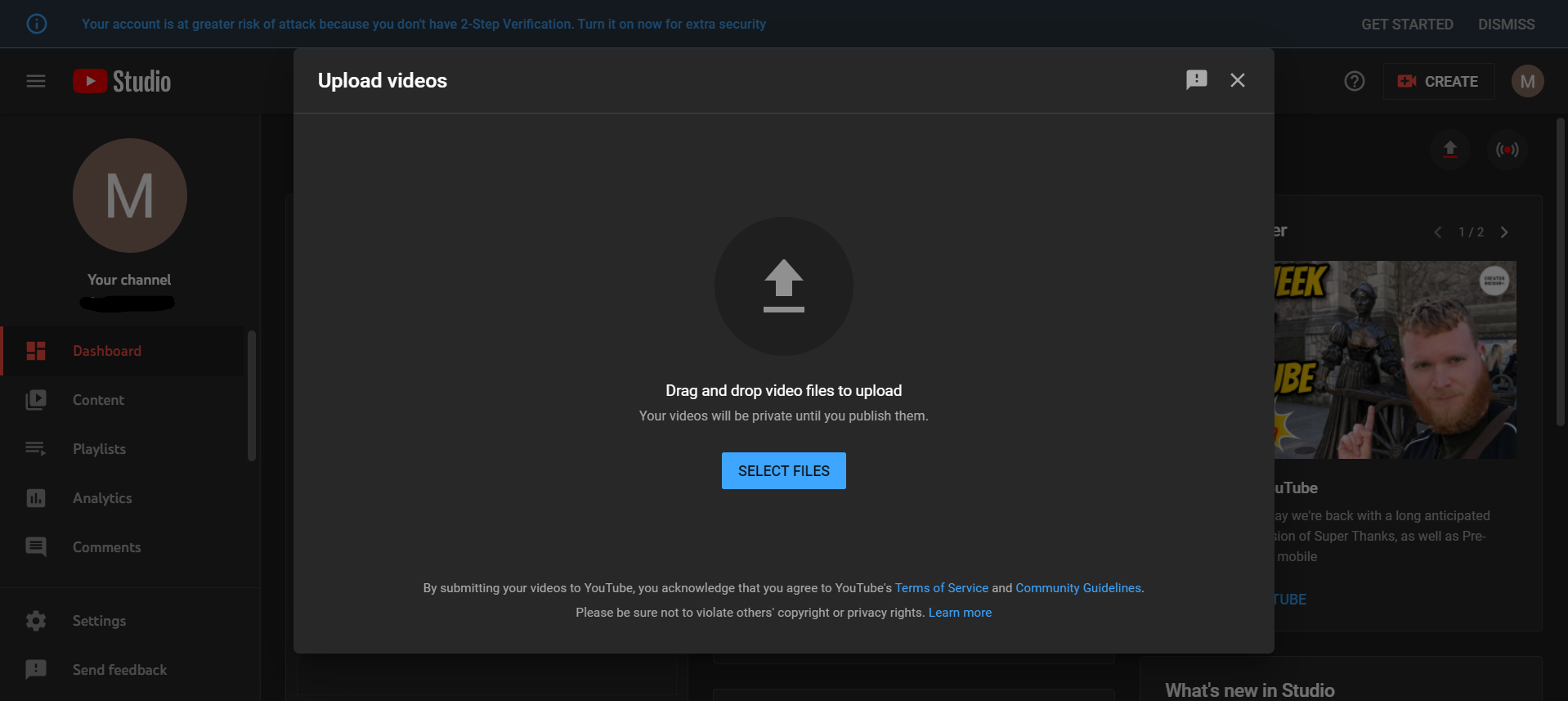Click the info icon in security banner
This screenshot has height=701, width=1568.
point(37,24)
